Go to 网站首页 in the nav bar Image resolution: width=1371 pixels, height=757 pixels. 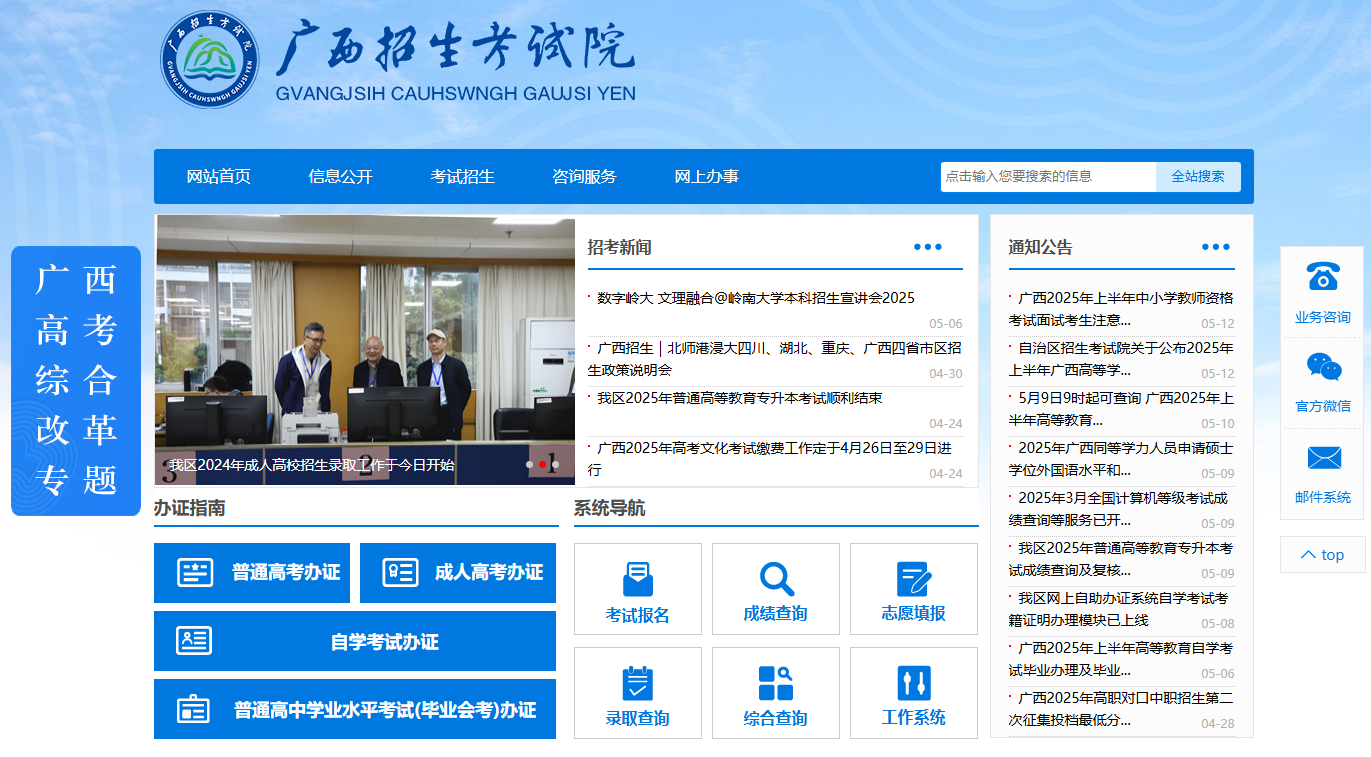click(218, 177)
